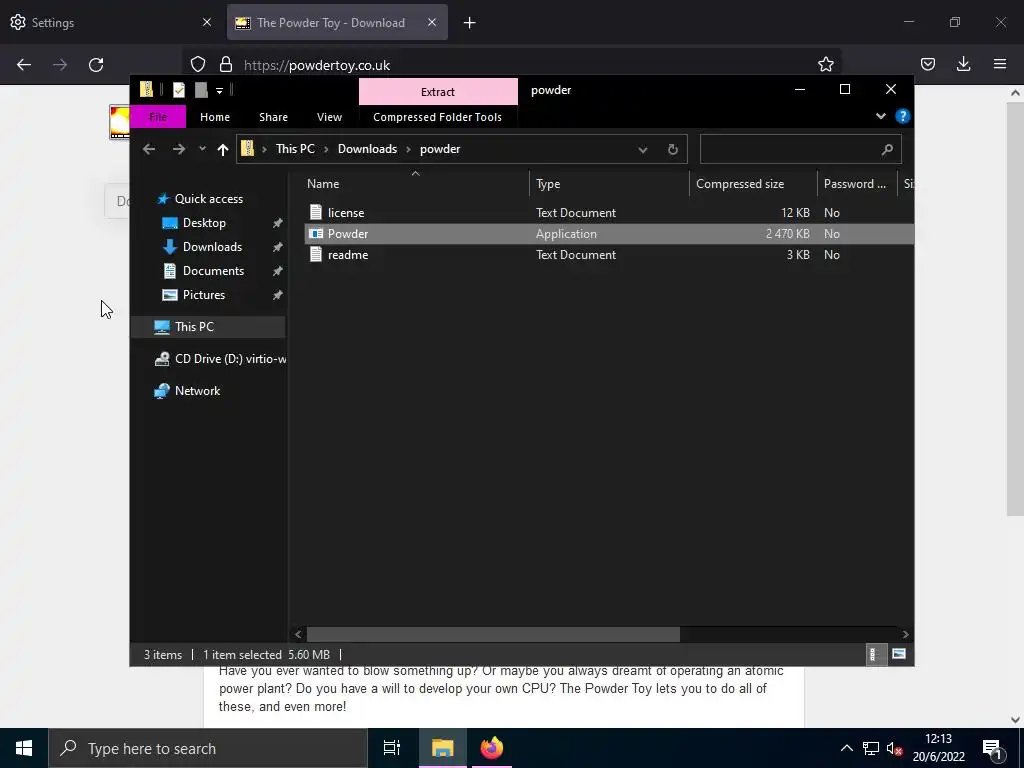Open Pictures in navigation pane

(203, 295)
